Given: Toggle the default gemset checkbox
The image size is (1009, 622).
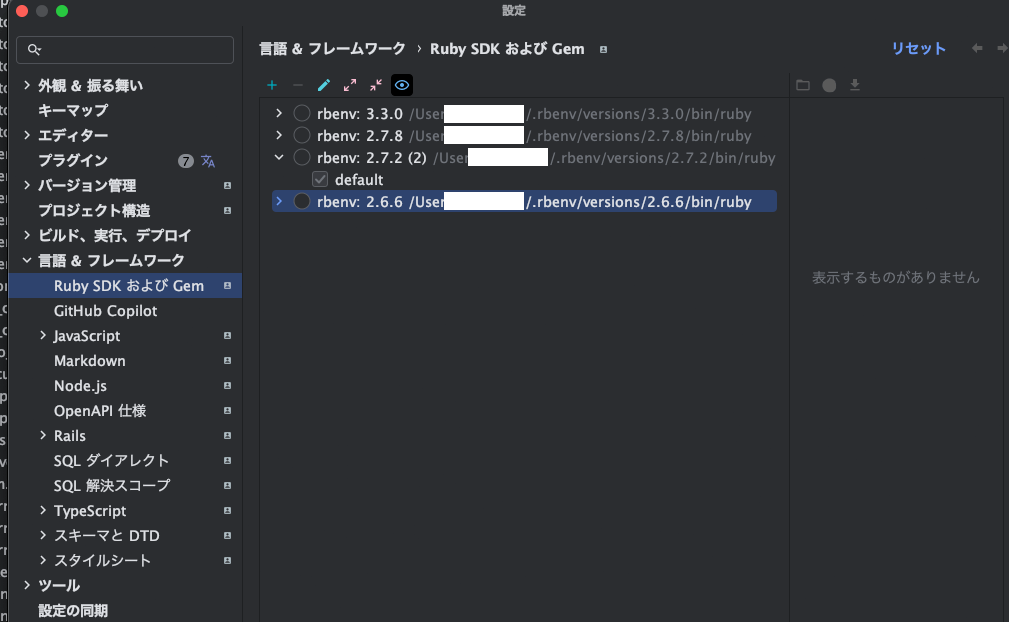Looking at the screenshot, I should (x=320, y=179).
